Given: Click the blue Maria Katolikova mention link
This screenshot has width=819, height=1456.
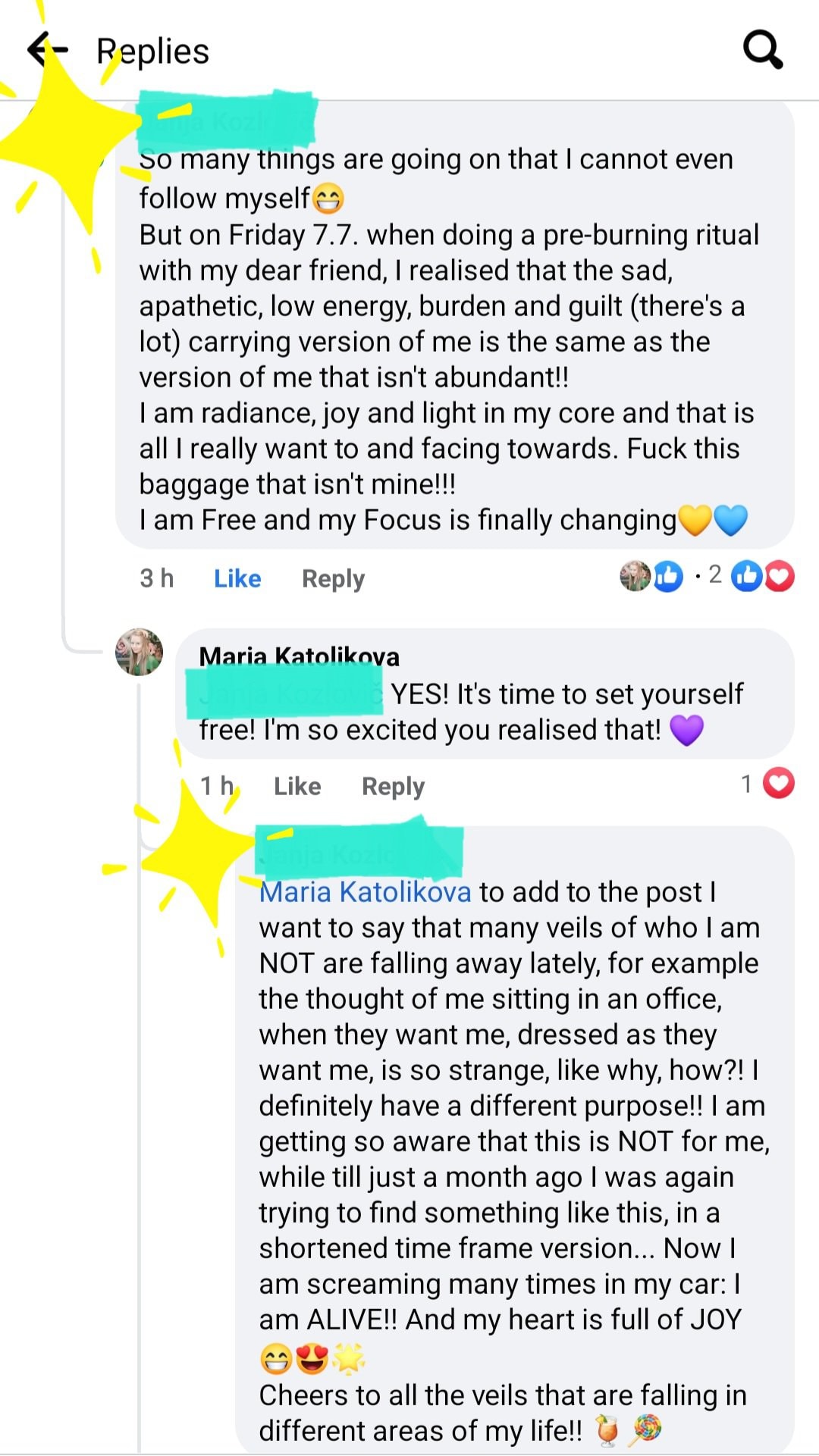Looking at the screenshot, I should [x=365, y=892].
